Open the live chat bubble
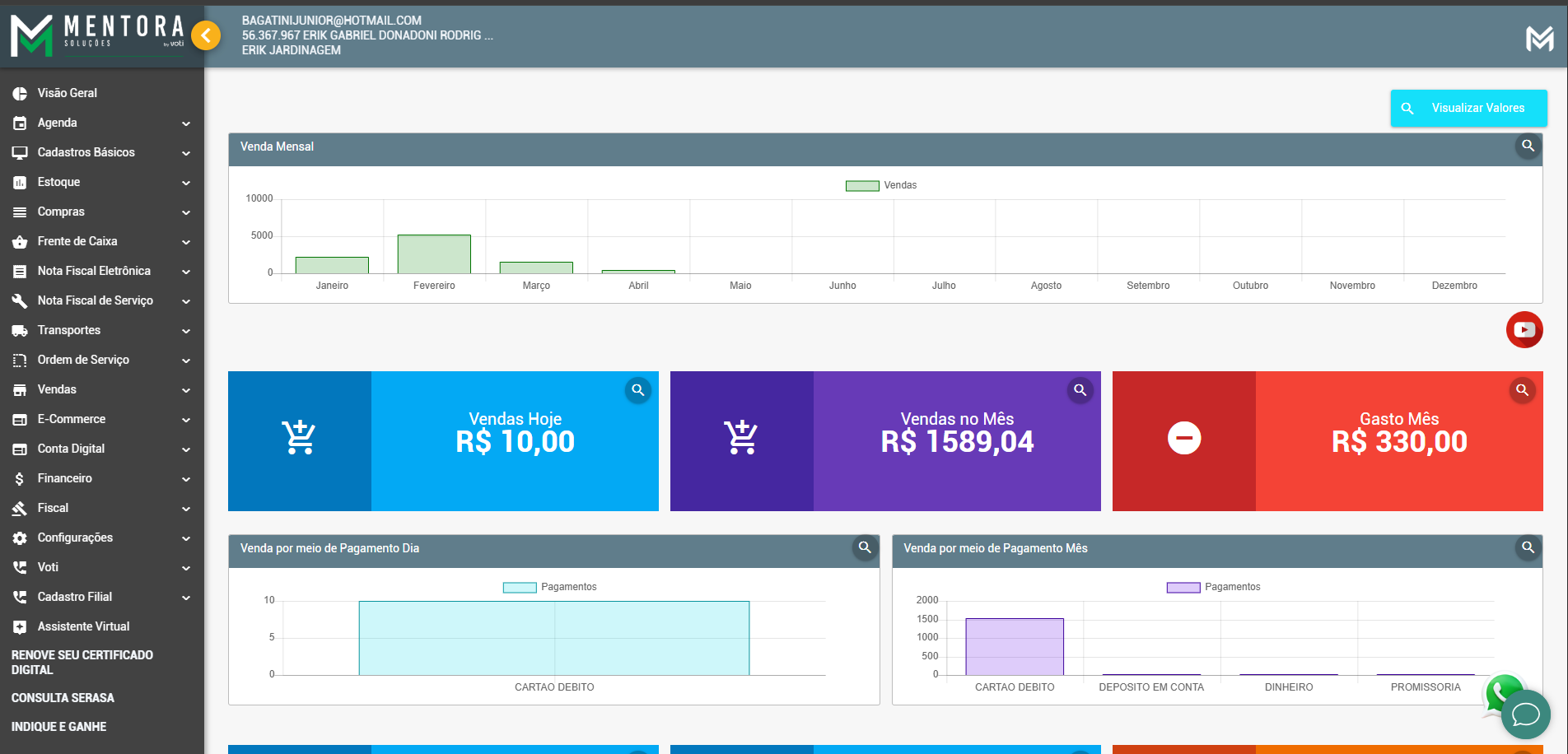 [x=1525, y=714]
